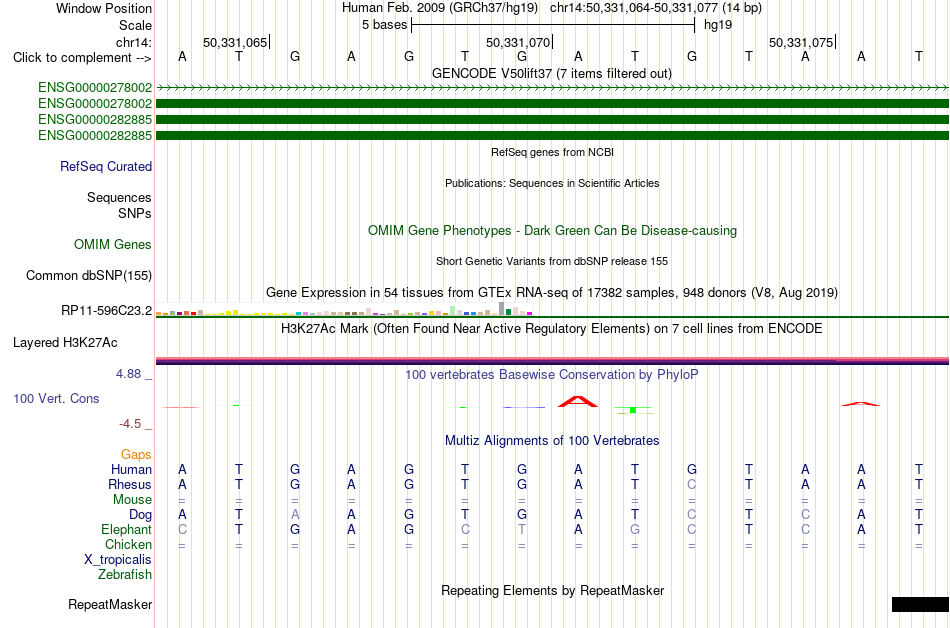950x628 pixels.
Task: Click the Zebrafish species label
Action: [x=125, y=575]
